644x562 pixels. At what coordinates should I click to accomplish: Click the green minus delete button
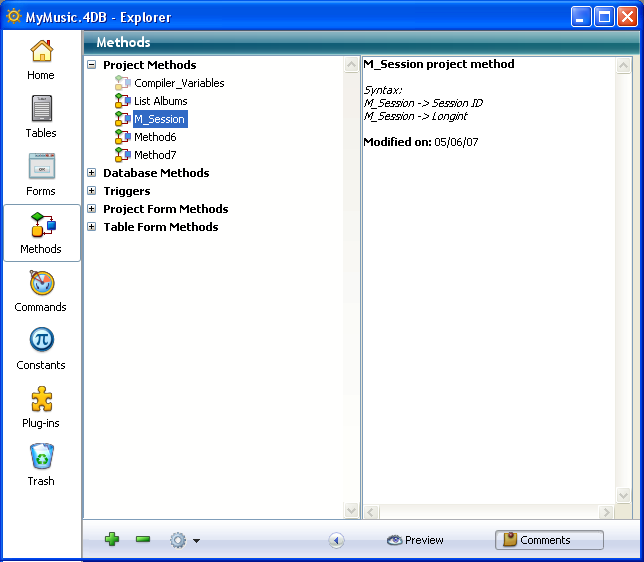point(143,540)
